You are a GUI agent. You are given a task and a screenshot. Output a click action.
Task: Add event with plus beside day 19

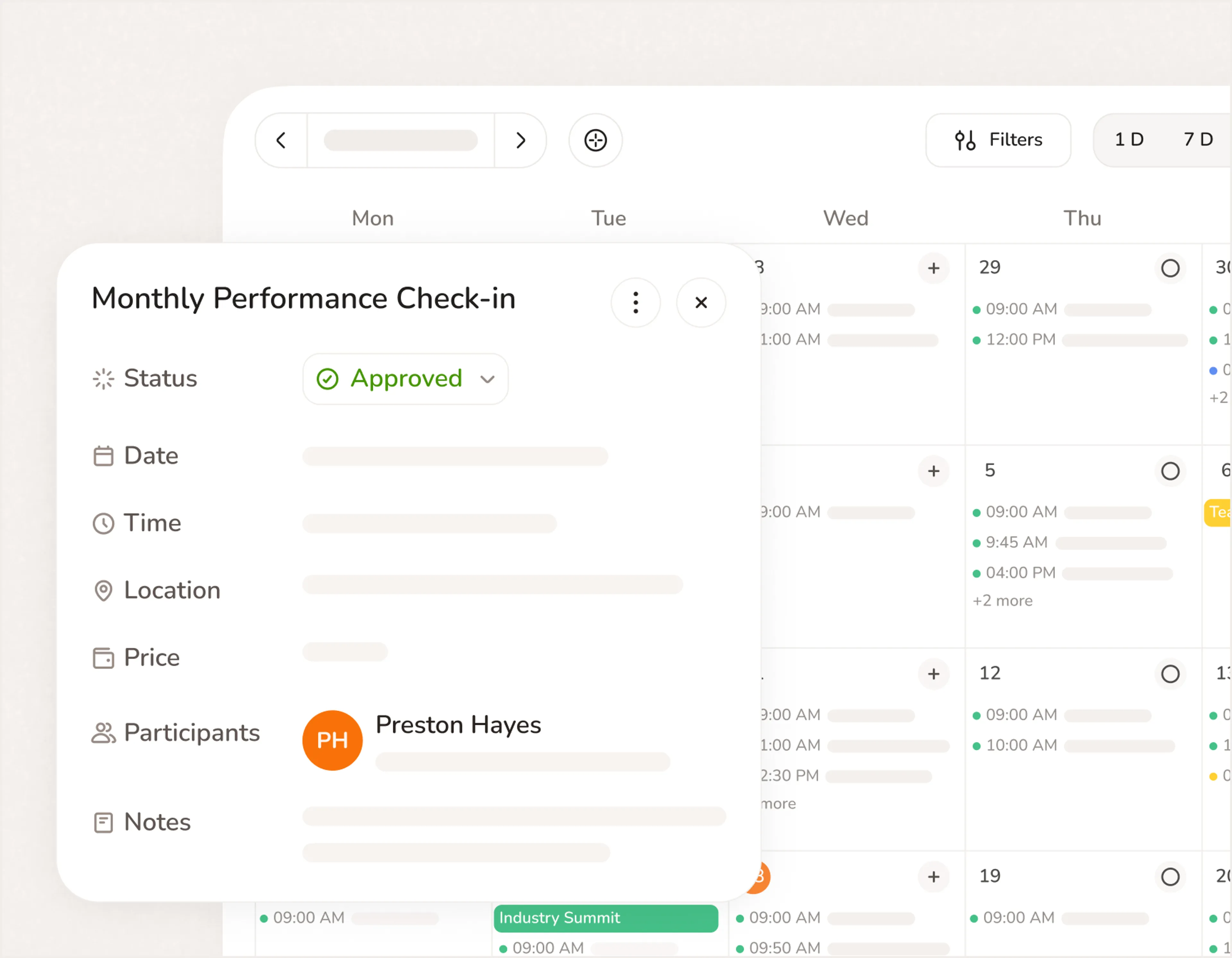[934, 877]
